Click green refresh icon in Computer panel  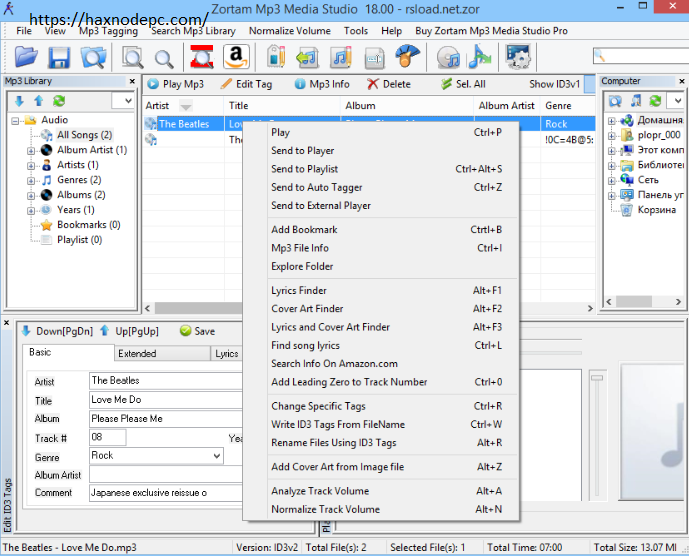[x=655, y=101]
